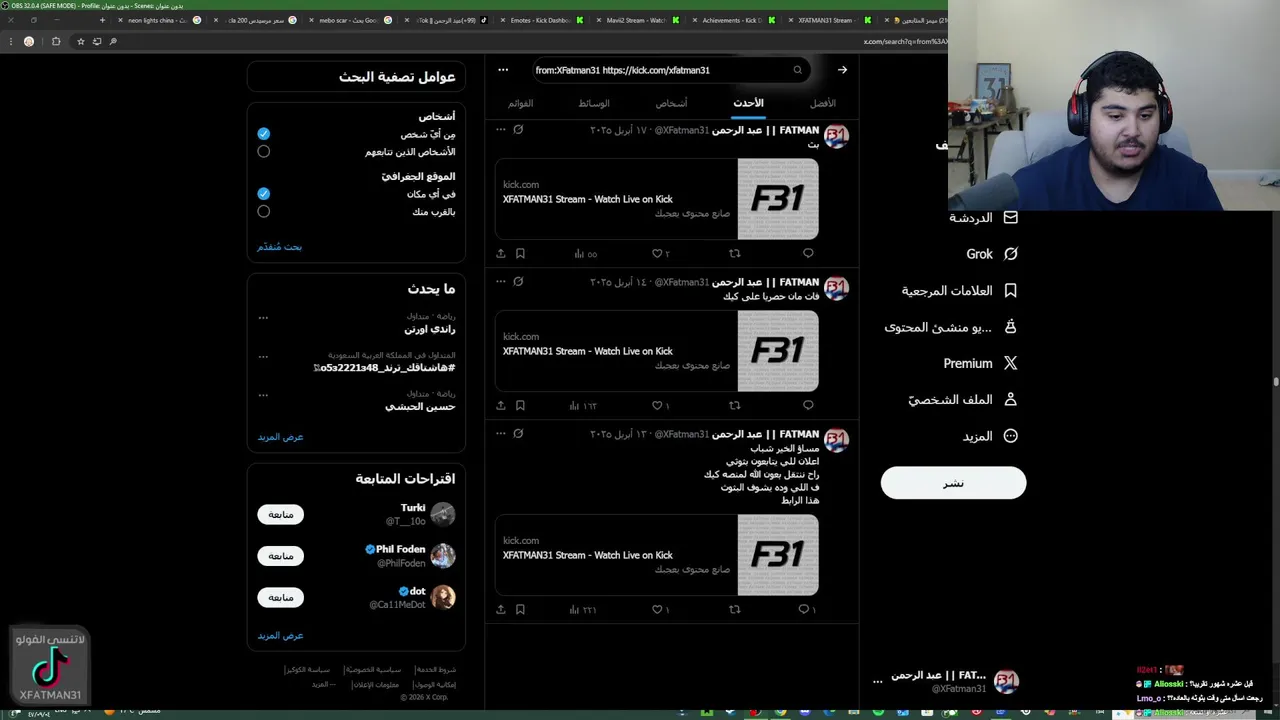Select the 'بالقرب منك' location filter
This screenshot has height=720, width=1280.
264,212
